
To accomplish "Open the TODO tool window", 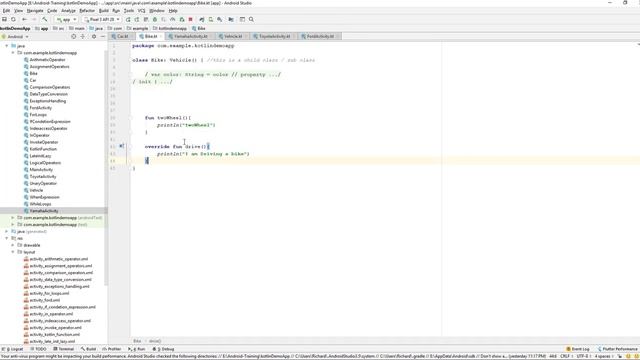I will pos(39,349).
